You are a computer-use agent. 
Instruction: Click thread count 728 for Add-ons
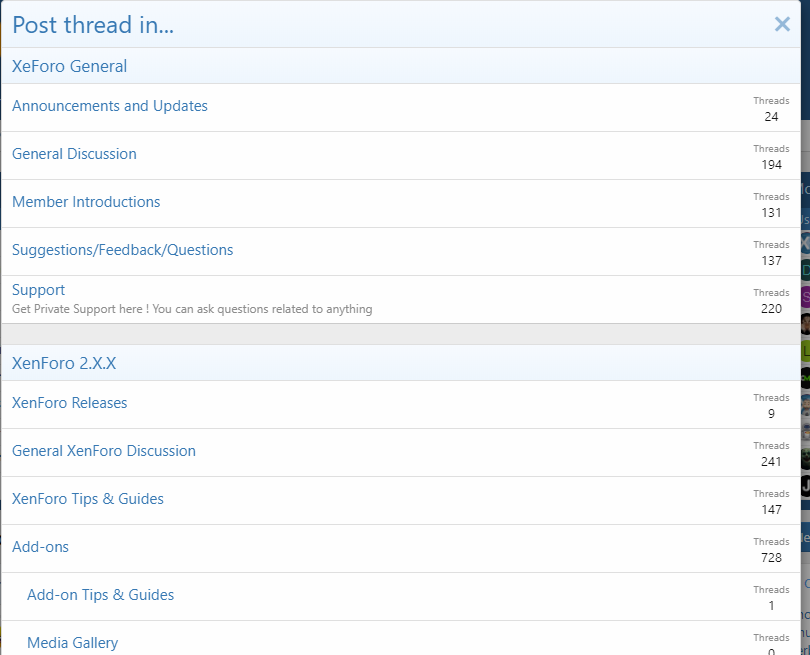pyautogui.click(x=771, y=558)
